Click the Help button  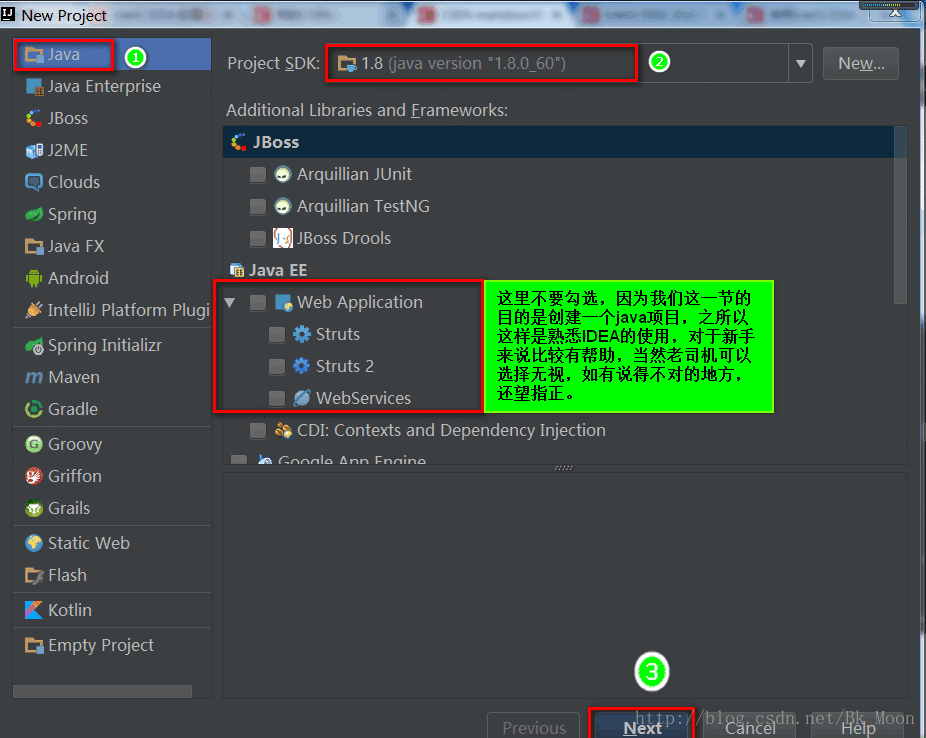858,727
